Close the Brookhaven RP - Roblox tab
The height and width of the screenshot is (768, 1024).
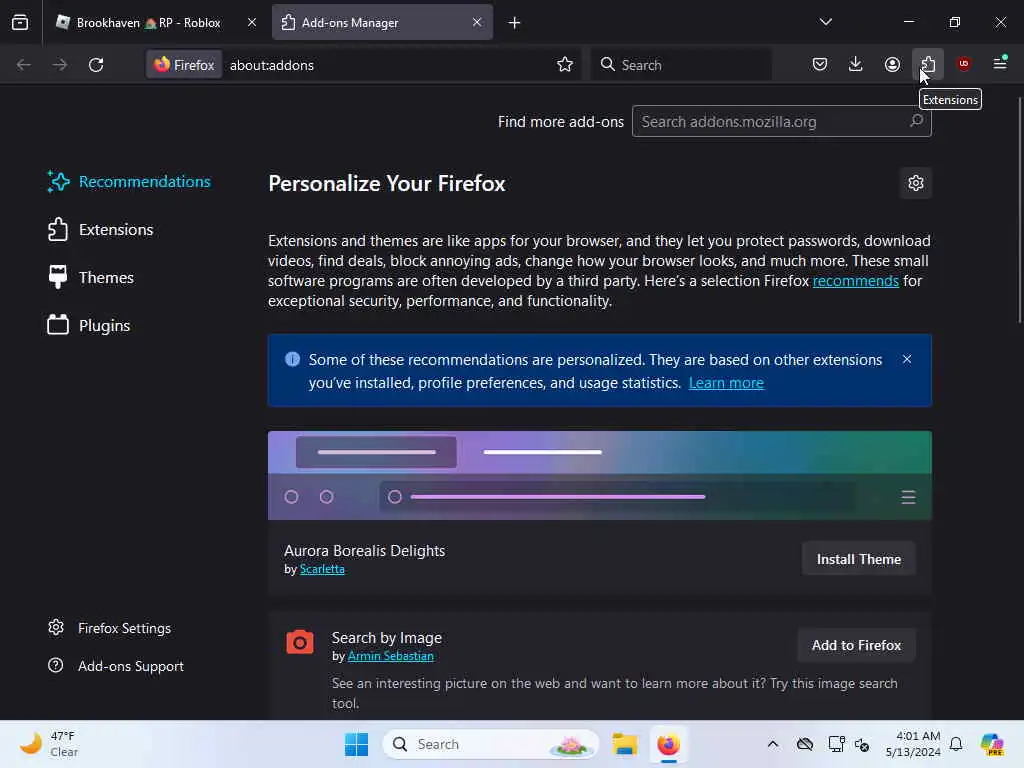click(251, 22)
